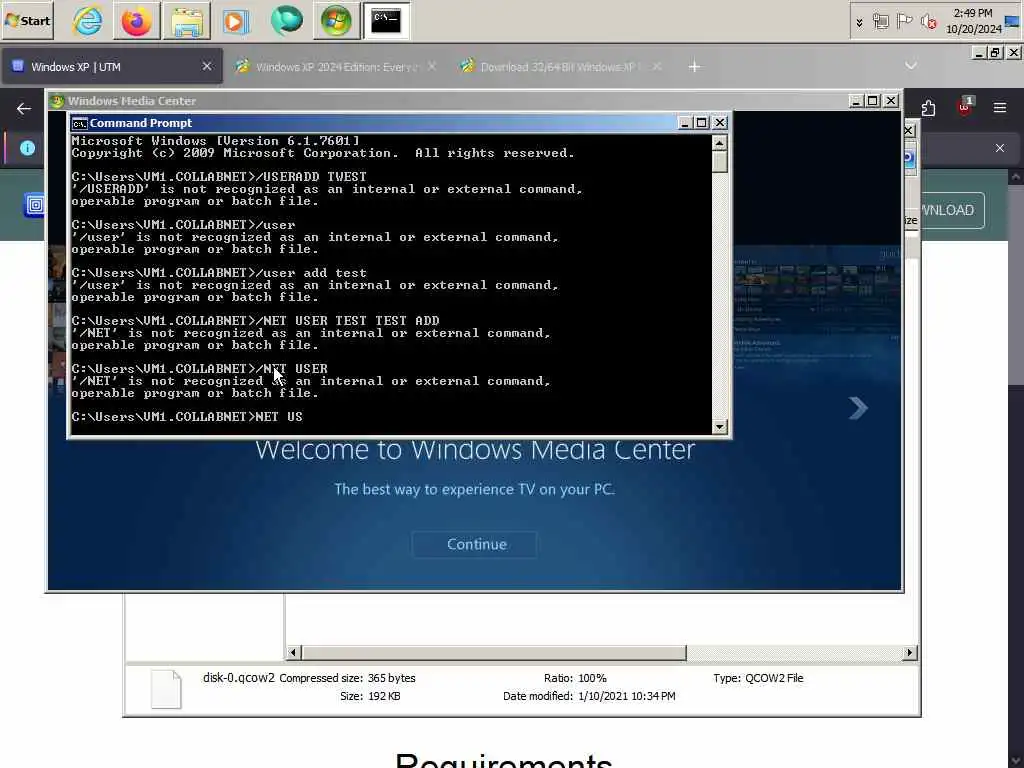1024x768 pixels.
Task: Maximize the Windows Media Center window
Action: pos(873,101)
